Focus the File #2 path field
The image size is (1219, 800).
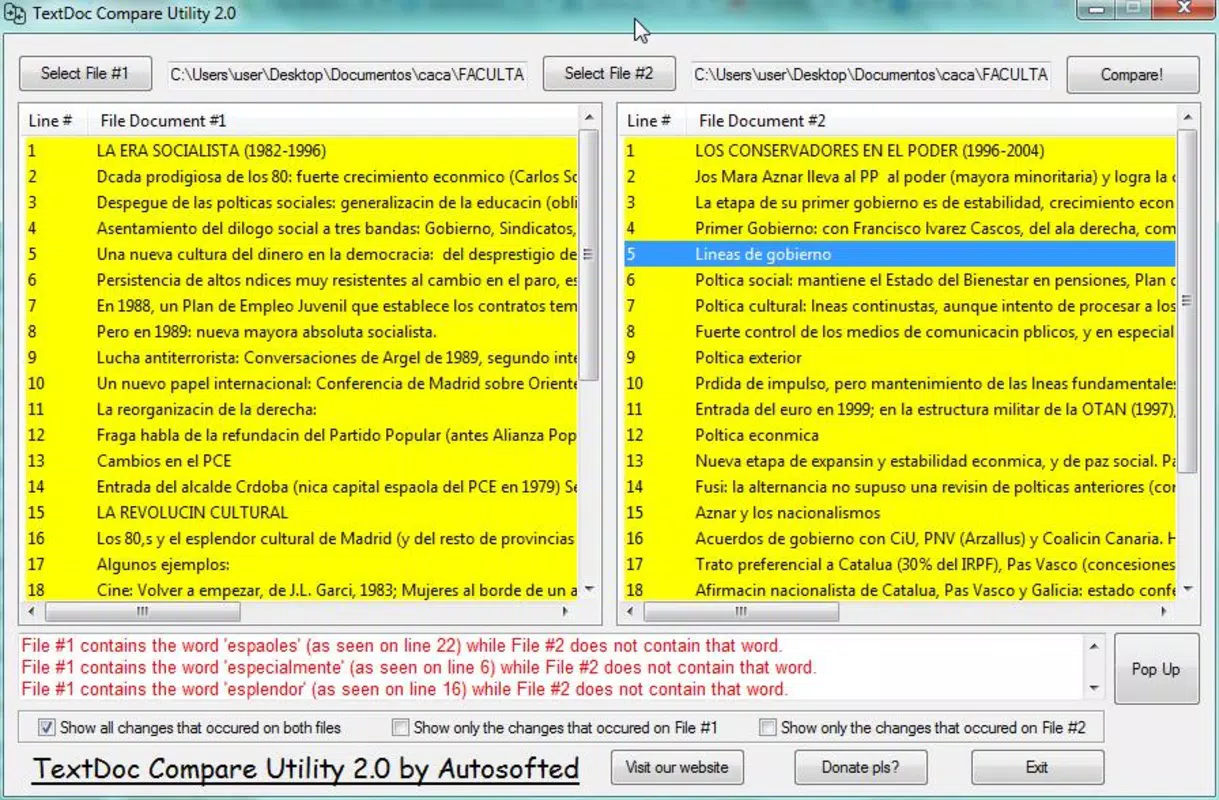pos(871,74)
